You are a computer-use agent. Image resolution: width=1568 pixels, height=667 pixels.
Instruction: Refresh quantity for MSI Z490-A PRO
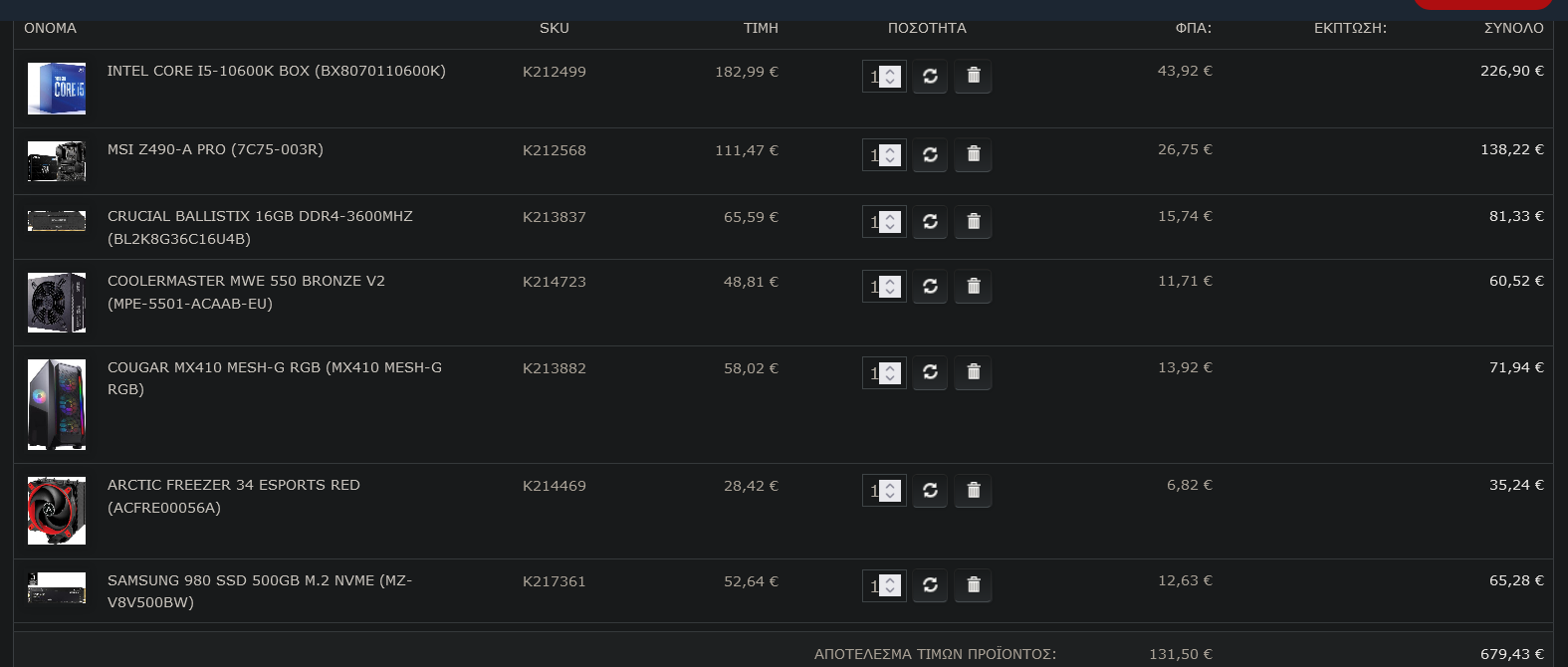[930, 154]
